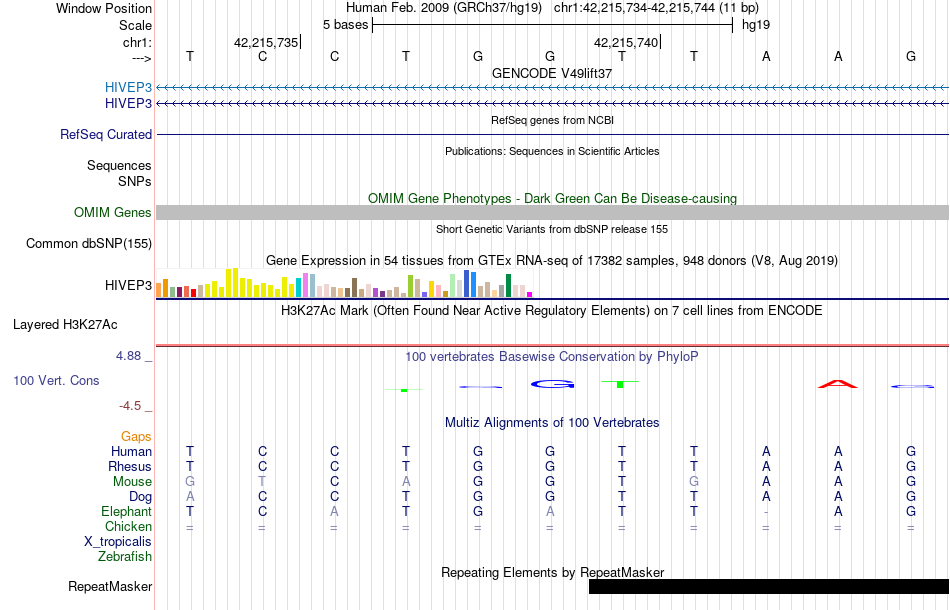This screenshot has height=610, width=950.
Task: Select the Chicken species row label
Action: 128,526
